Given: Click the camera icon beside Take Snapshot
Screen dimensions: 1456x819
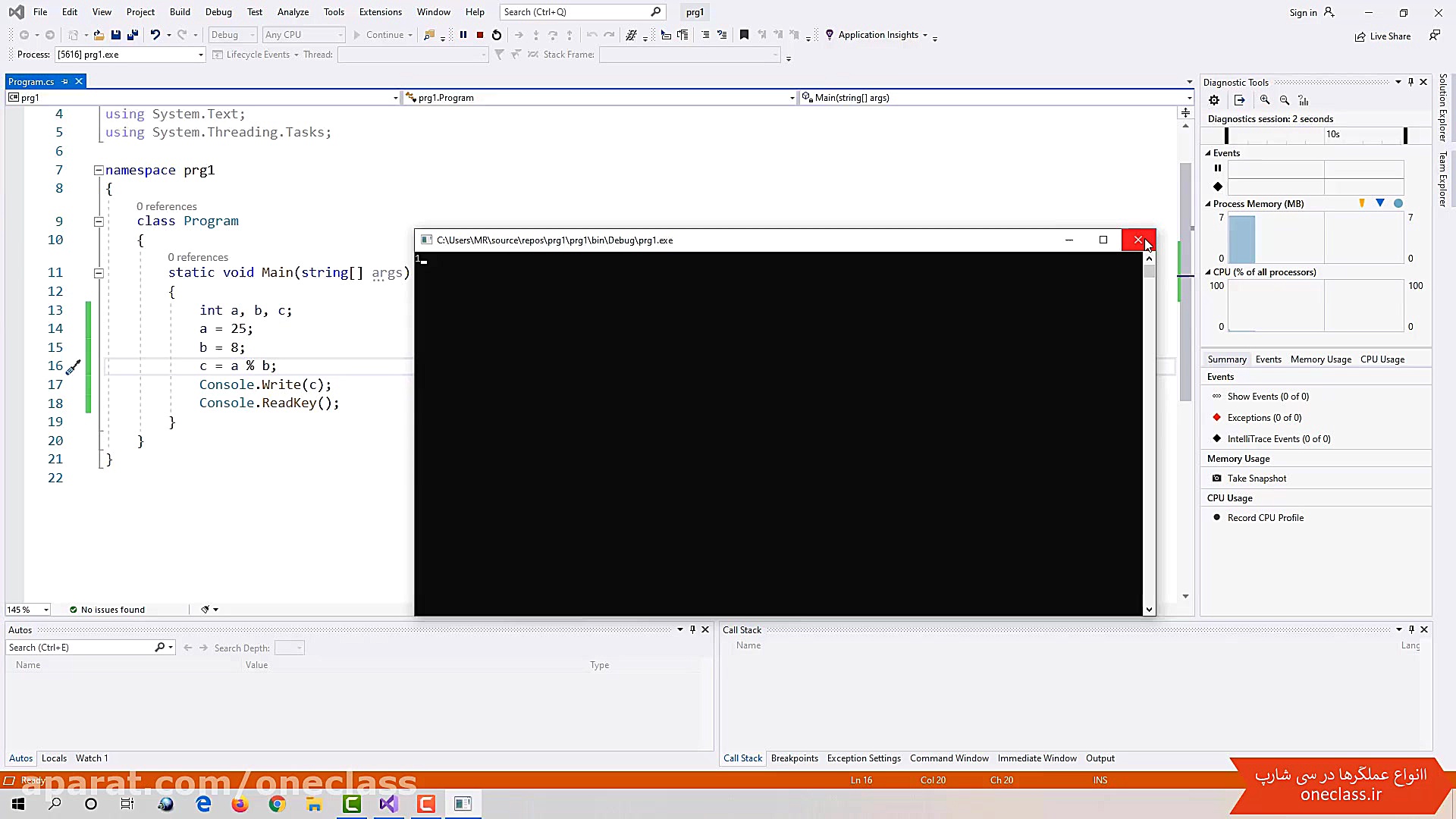Looking at the screenshot, I should click(x=1217, y=479).
